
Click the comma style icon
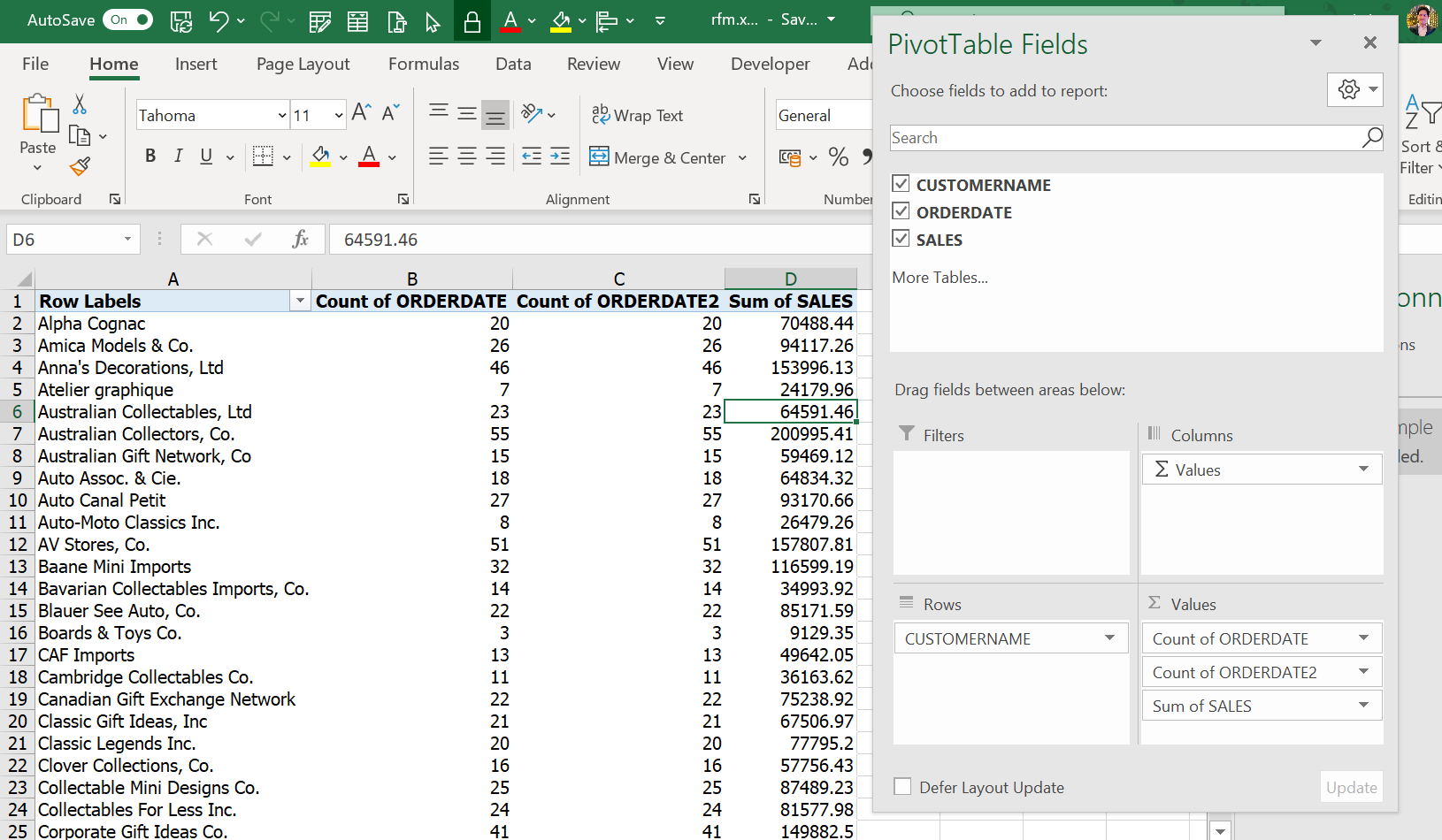coord(868,157)
